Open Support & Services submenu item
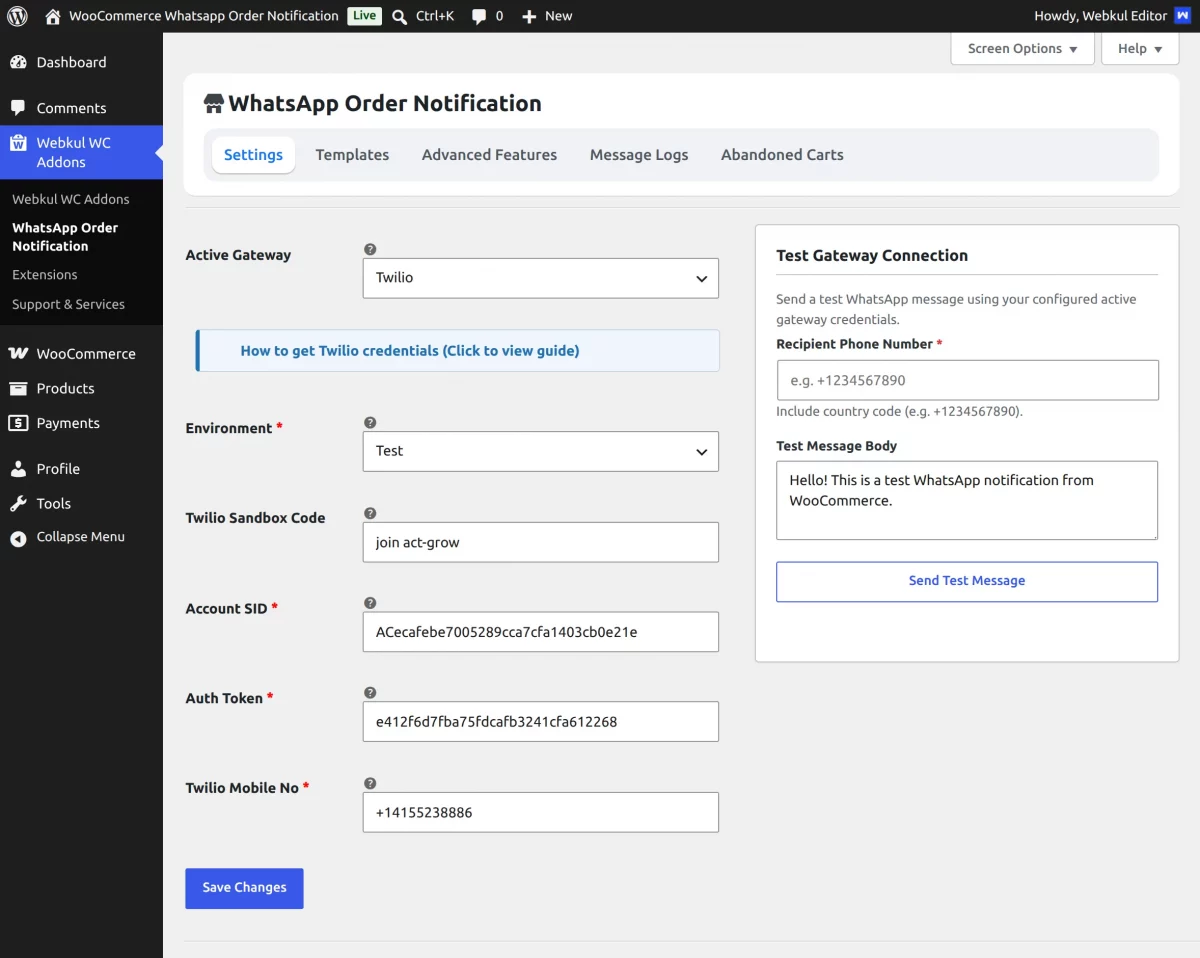 (x=68, y=304)
